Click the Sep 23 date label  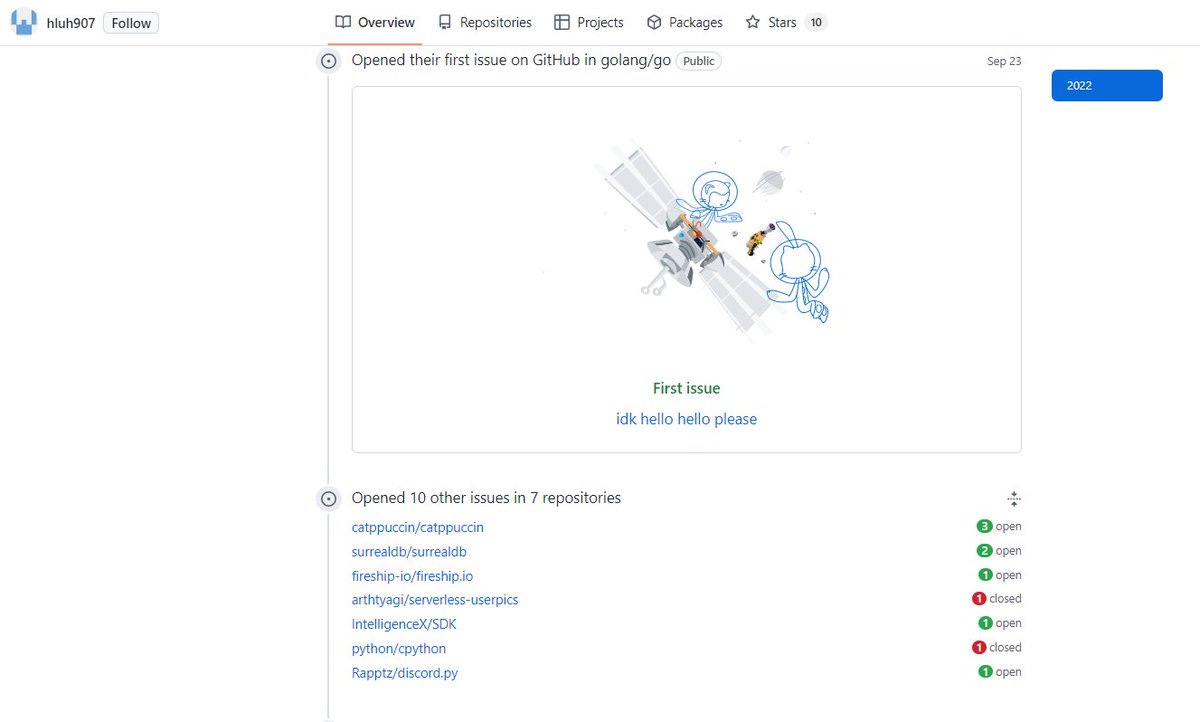(x=1004, y=61)
